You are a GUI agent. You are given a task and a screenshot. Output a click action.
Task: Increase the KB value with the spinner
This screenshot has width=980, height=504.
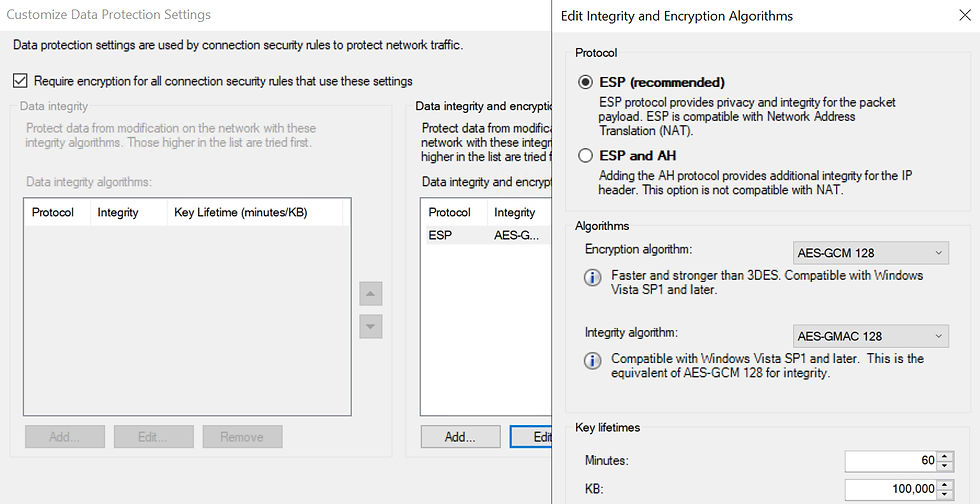click(x=946, y=484)
